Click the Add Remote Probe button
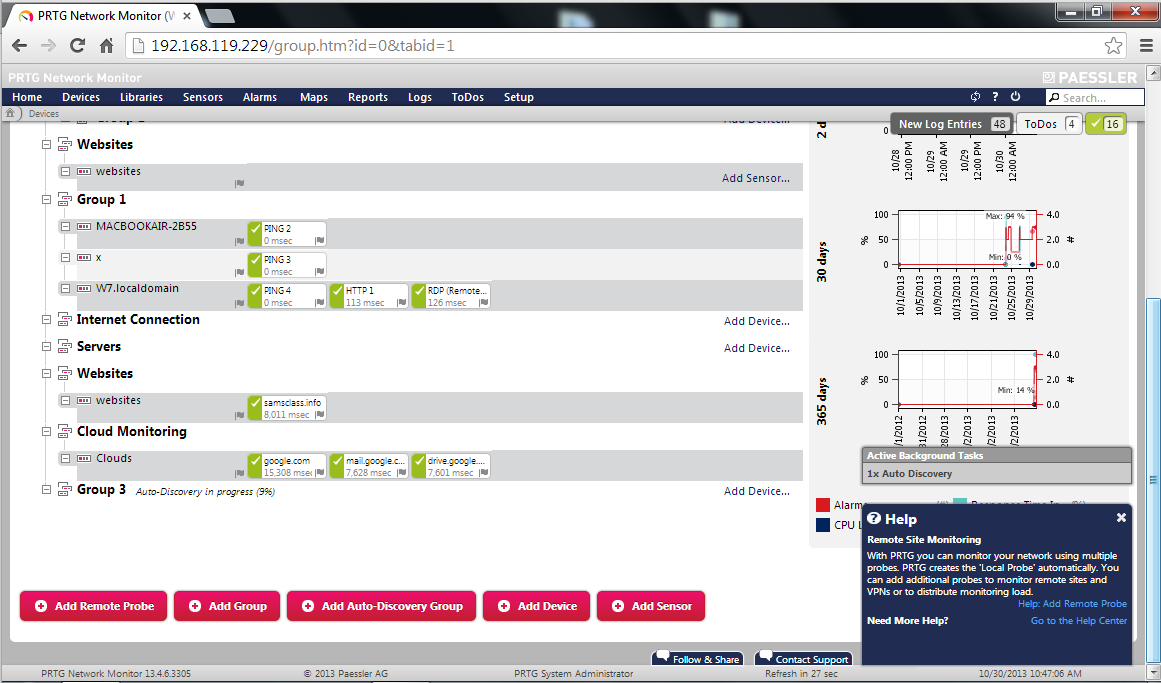The width and height of the screenshot is (1161, 683). click(x=93, y=606)
